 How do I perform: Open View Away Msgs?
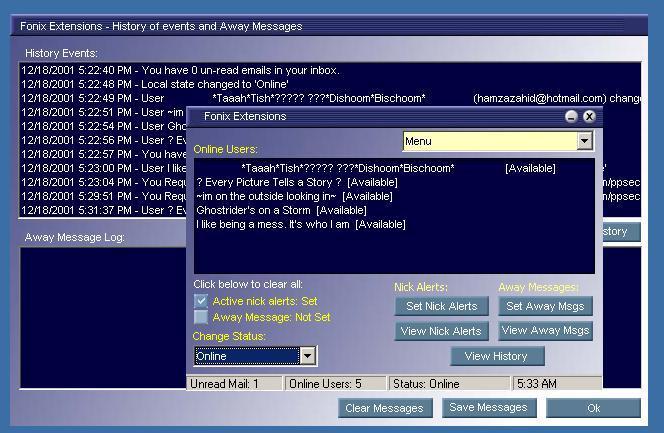click(x=545, y=331)
